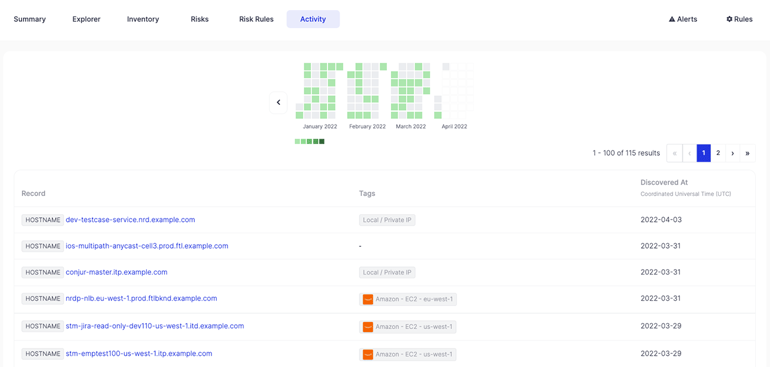Open the Explorer tab
Screen dimensions: 770x367
coord(86,19)
